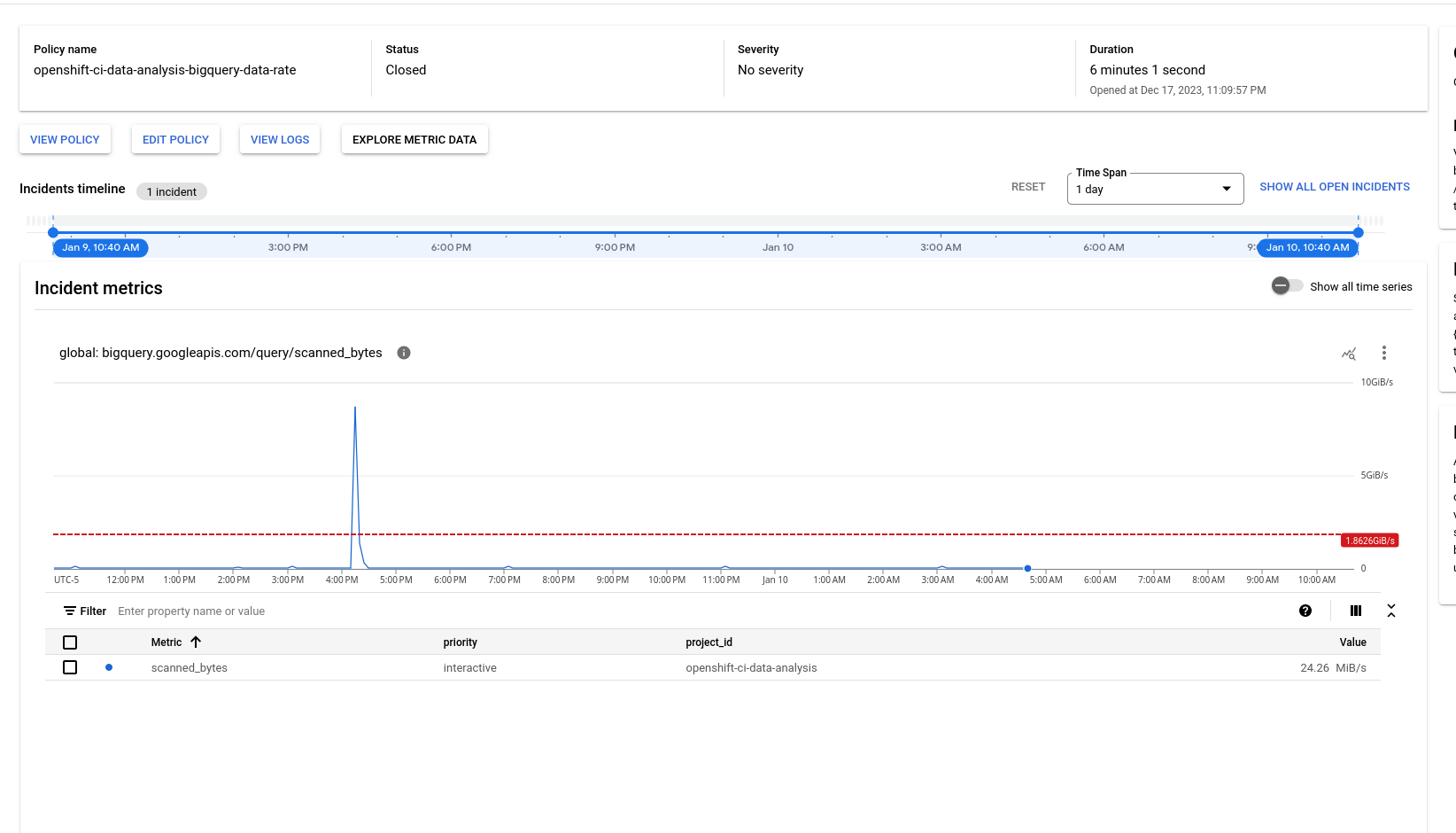Viewport: 1456px width, 833px height.
Task: Open chart explore-data icon
Action: (1349, 354)
